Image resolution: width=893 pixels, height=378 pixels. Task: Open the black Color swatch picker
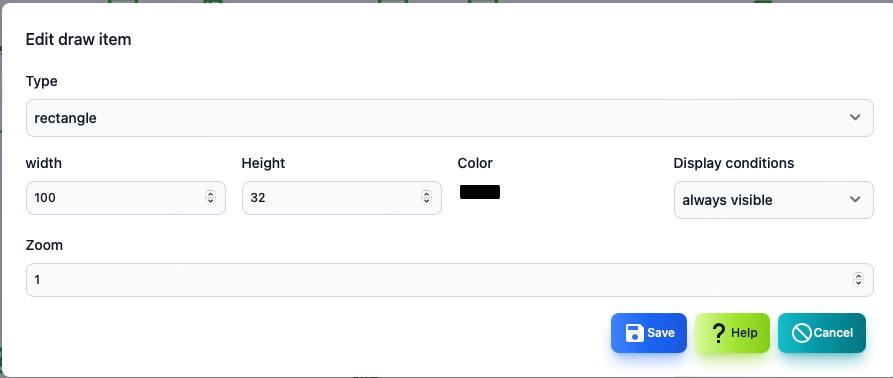click(480, 192)
